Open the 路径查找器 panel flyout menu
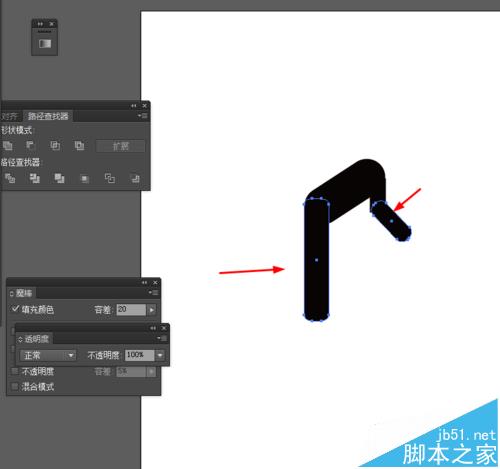500x469 pixels. tap(143, 116)
